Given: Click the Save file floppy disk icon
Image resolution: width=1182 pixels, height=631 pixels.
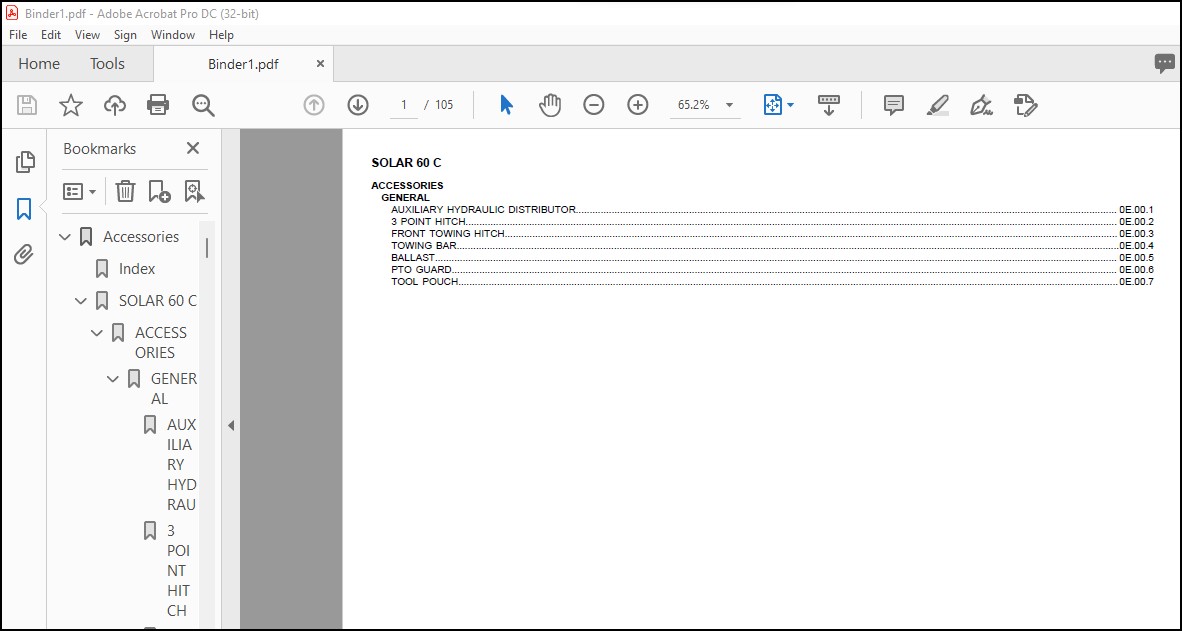Looking at the screenshot, I should pos(27,105).
